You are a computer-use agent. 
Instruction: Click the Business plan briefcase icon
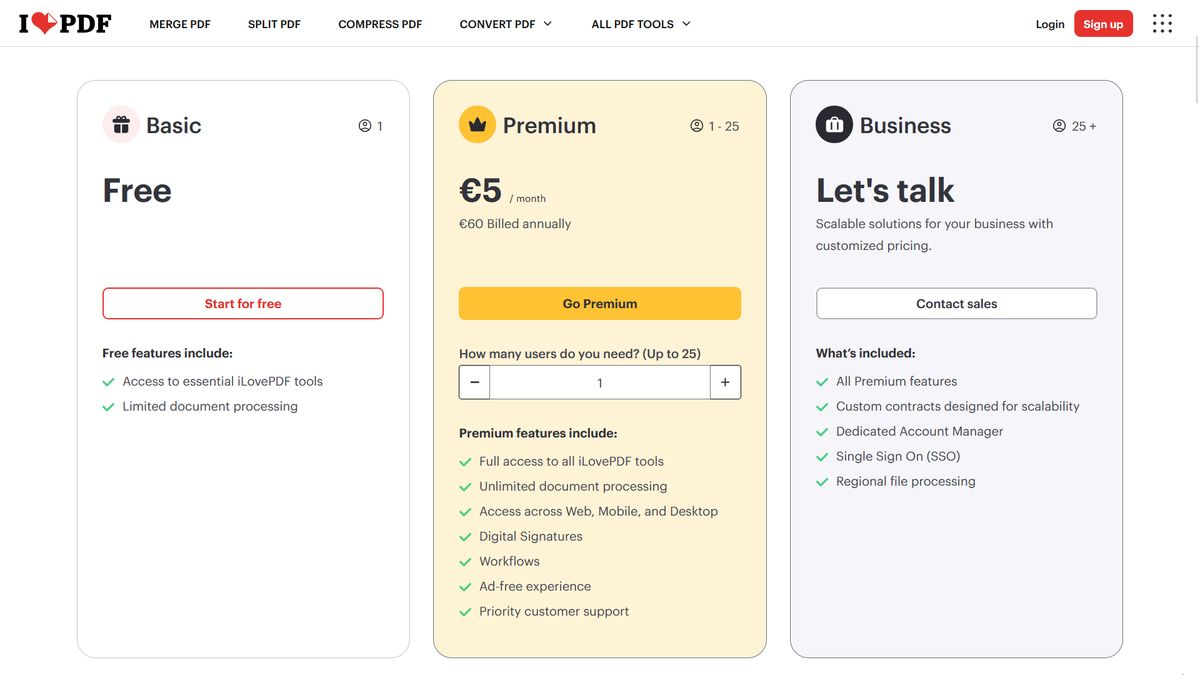pyautogui.click(x=834, y=125)
